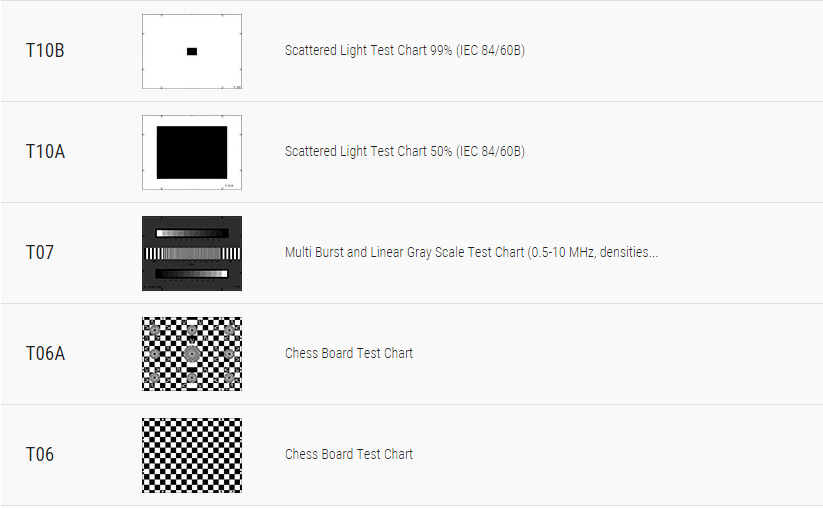Open Scattered Light Test Chart 99% description

(405, 50)
